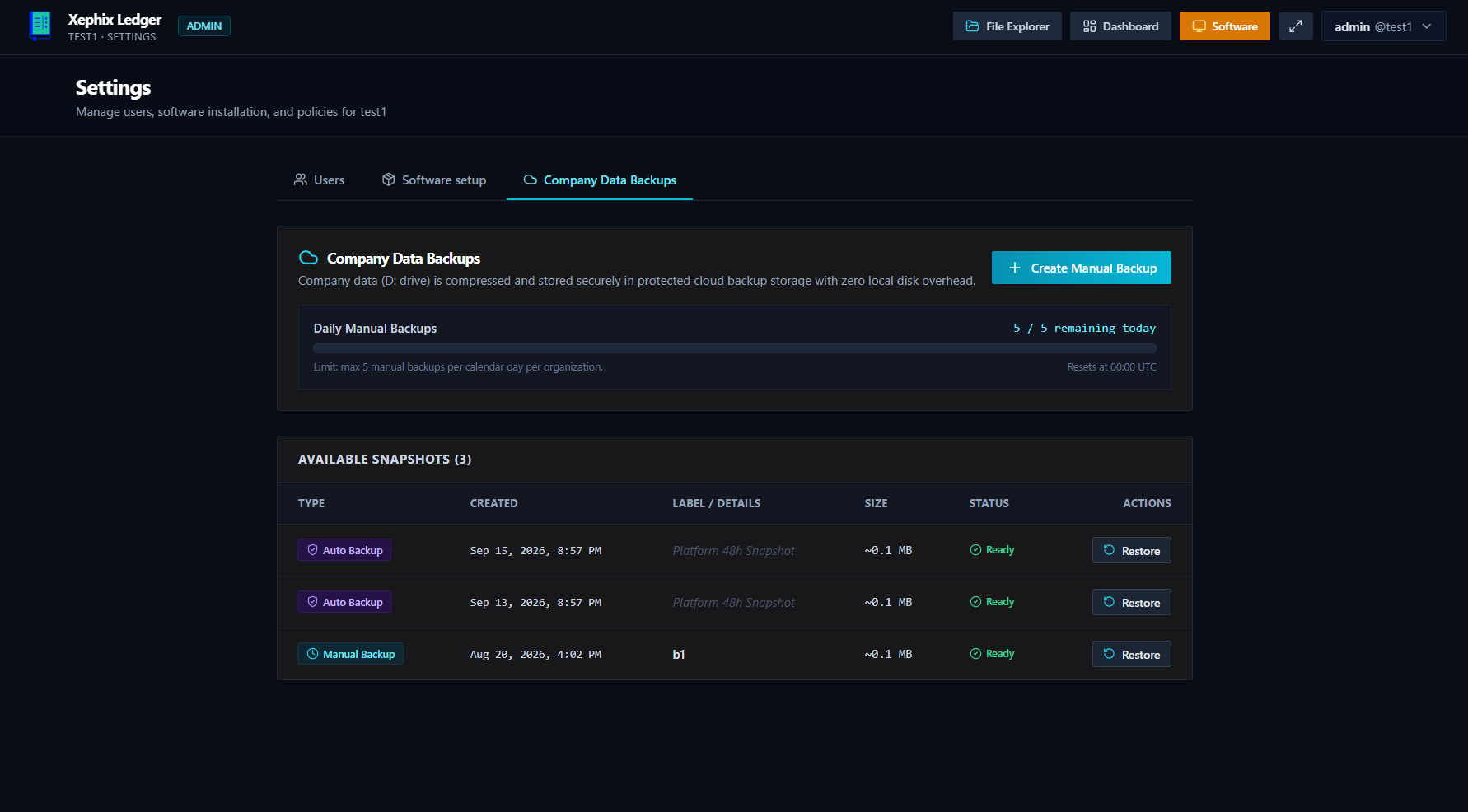Viewport: 1468px width, 812px height.
Task: Select Company Data Backups tab
Action: (x=600, y=180)
